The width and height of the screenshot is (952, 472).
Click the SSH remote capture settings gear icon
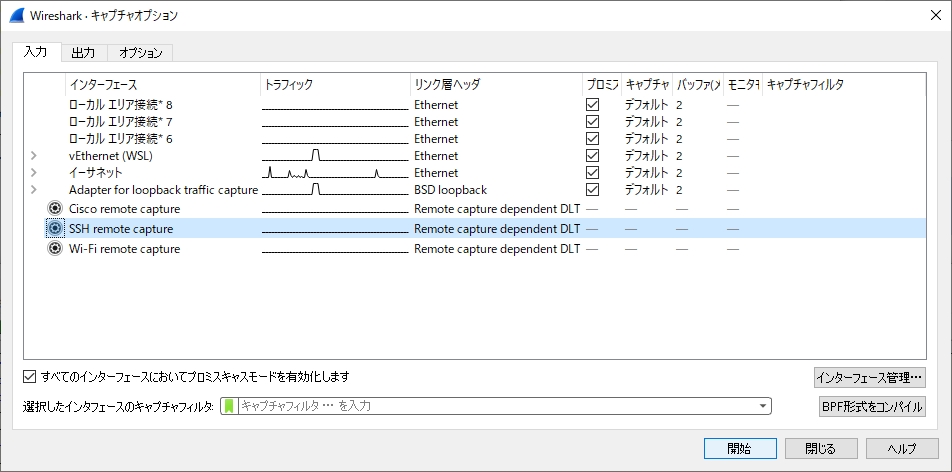pos(55,228)
